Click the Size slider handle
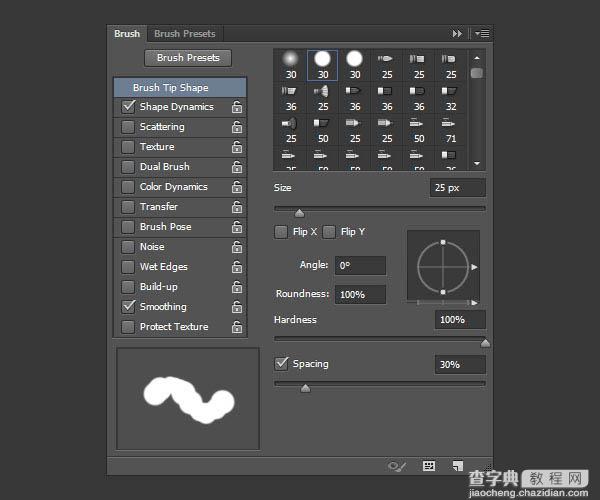This screenshot has height=500, width=600. click(299, 213)
